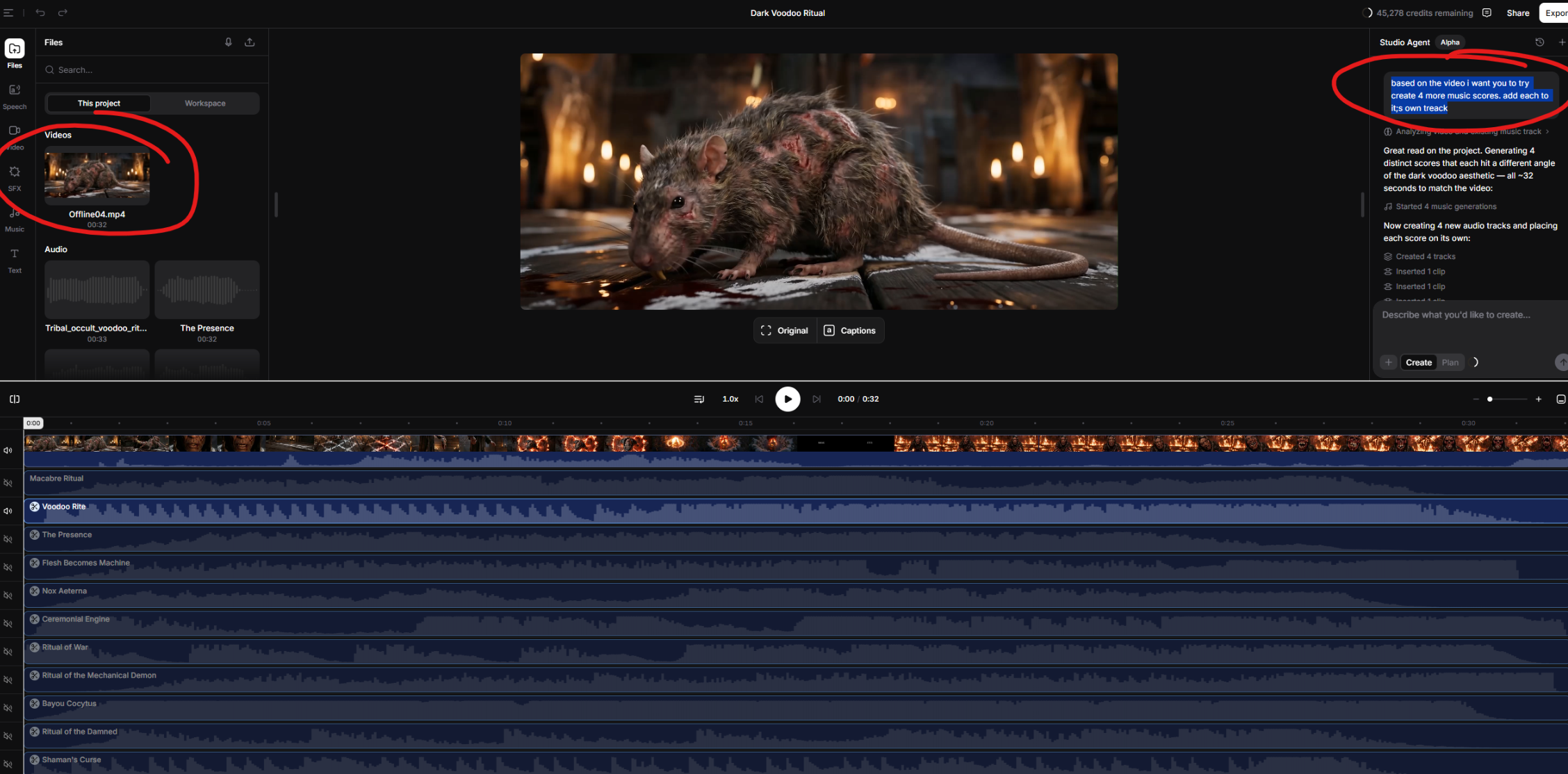Unmute the Ritual of War track

click(x=8, y=652)
